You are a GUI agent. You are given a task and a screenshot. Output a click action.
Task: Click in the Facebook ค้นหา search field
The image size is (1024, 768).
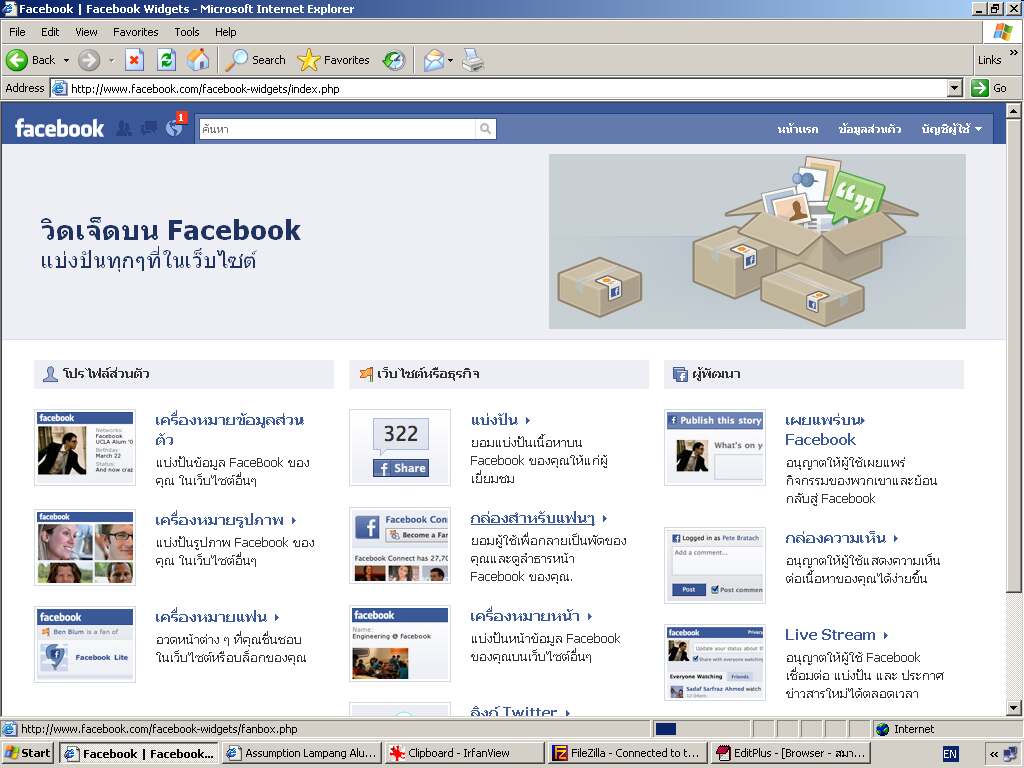(x=336, y=129)
